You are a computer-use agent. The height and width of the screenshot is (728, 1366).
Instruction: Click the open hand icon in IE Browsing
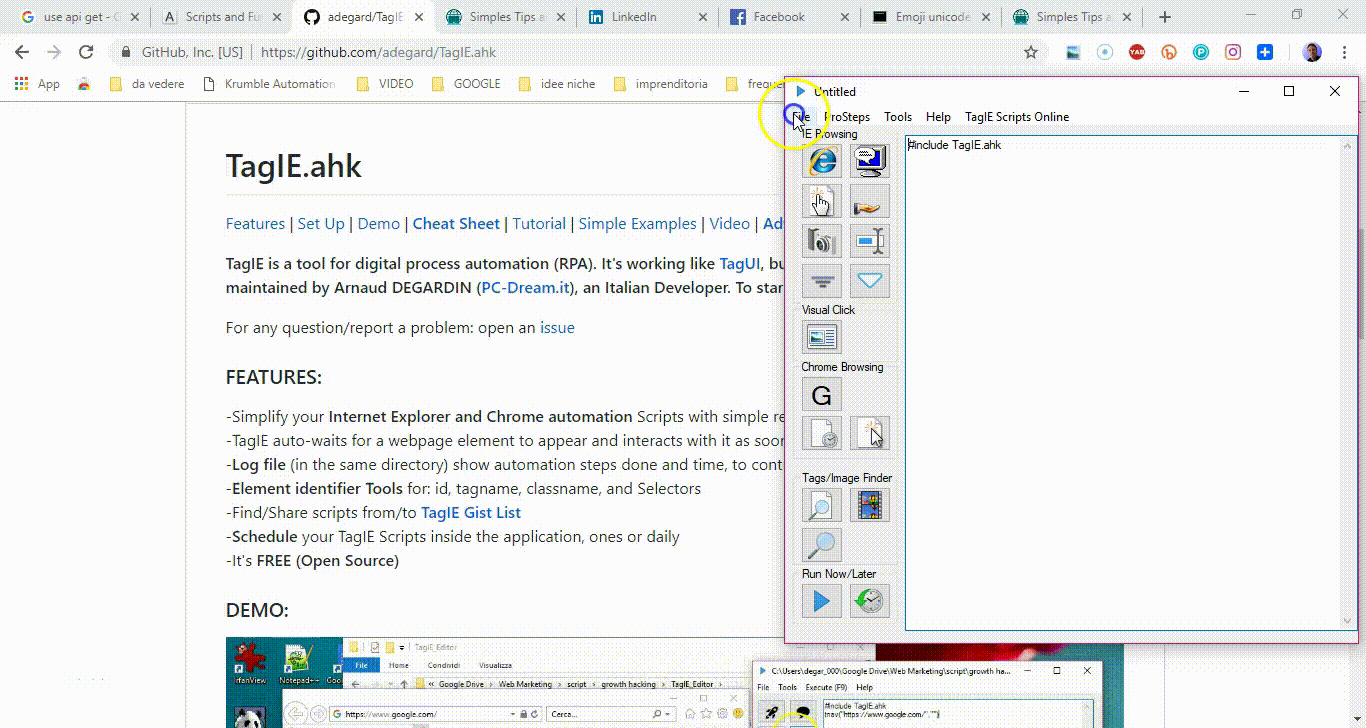pyautogui.click(x=870, y=201)
